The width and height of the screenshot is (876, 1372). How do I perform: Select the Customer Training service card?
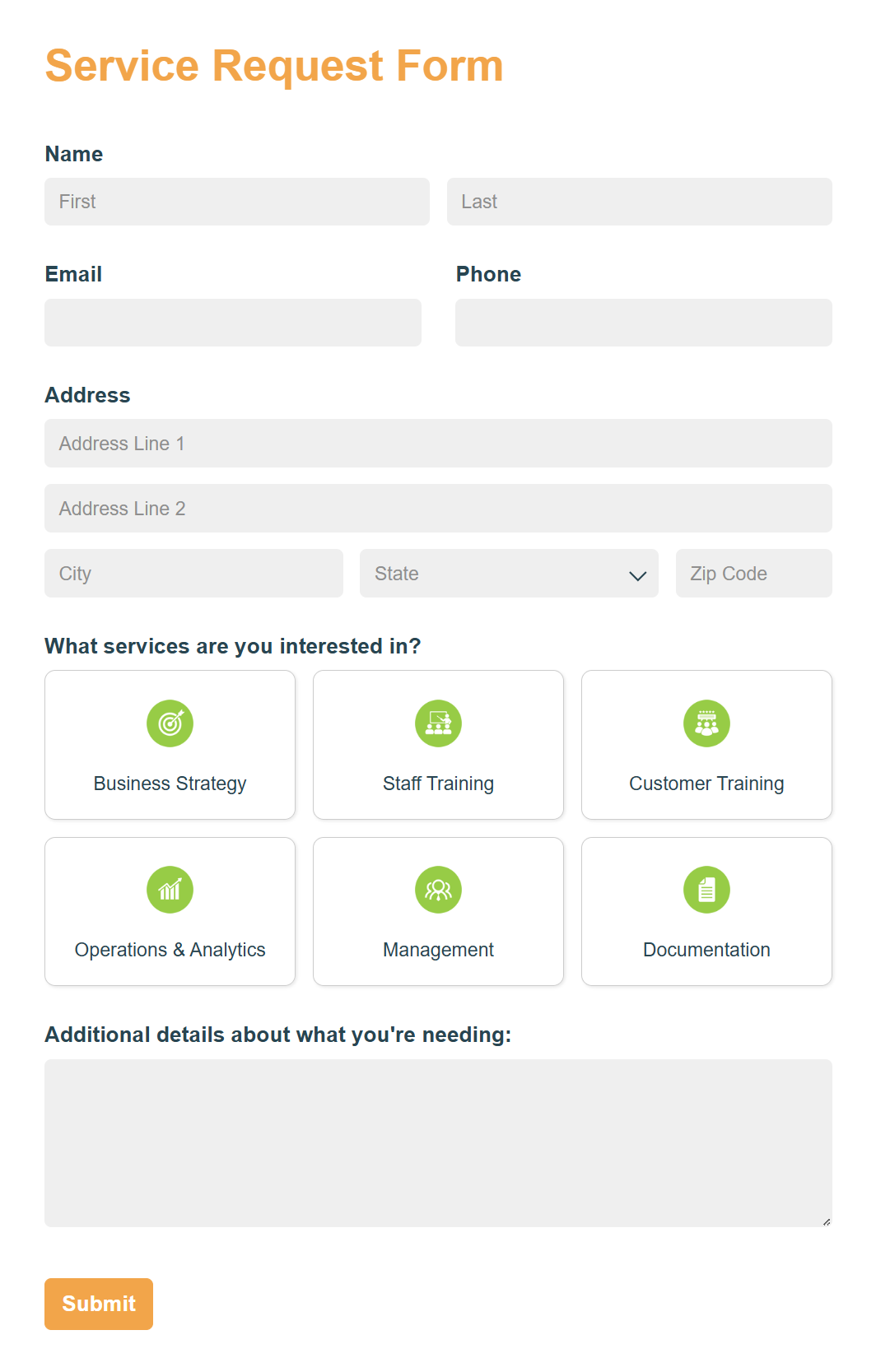point(706,745)
